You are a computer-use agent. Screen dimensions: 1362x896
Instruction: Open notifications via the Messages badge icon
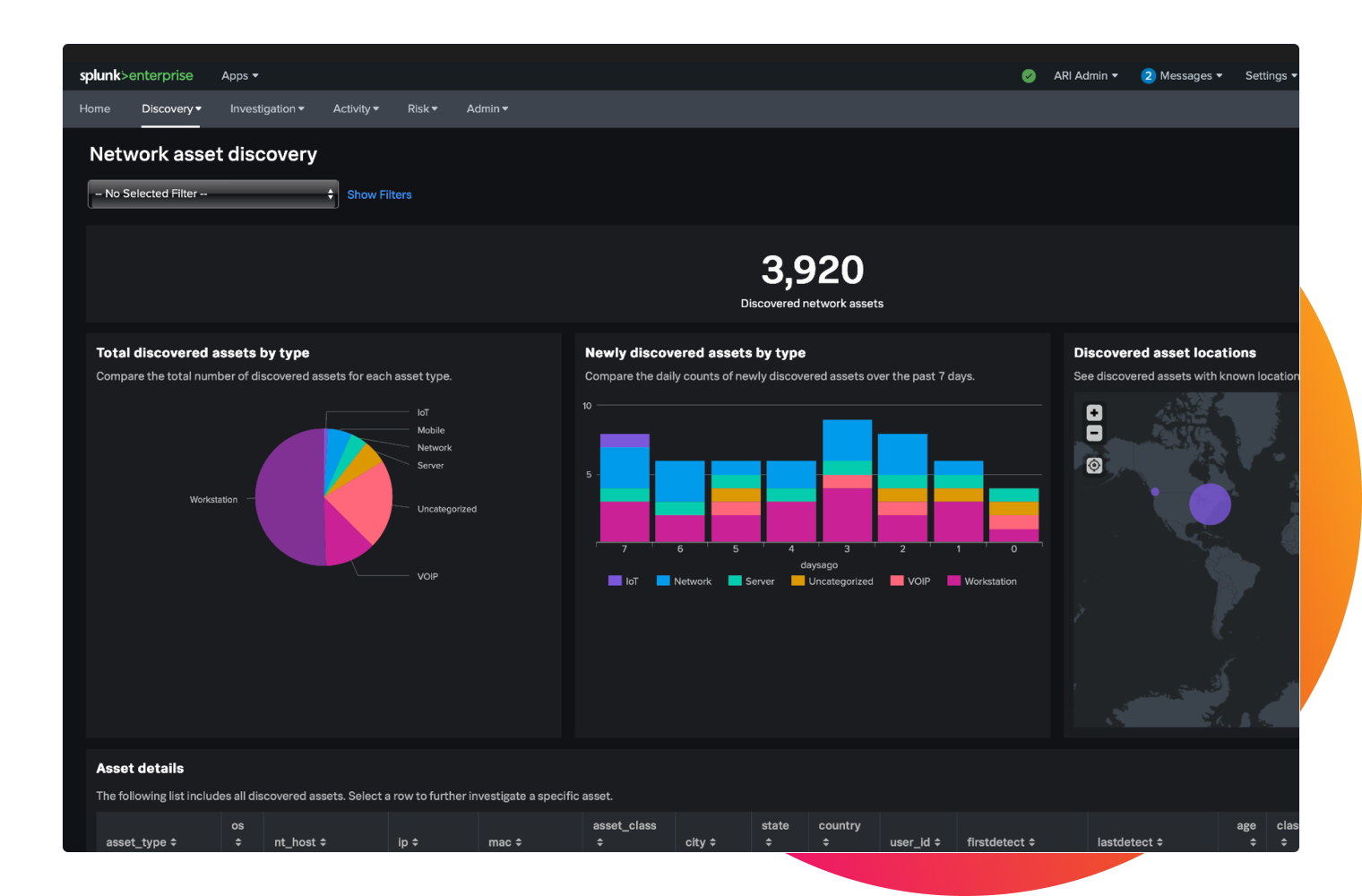[x=1149, y=75]
